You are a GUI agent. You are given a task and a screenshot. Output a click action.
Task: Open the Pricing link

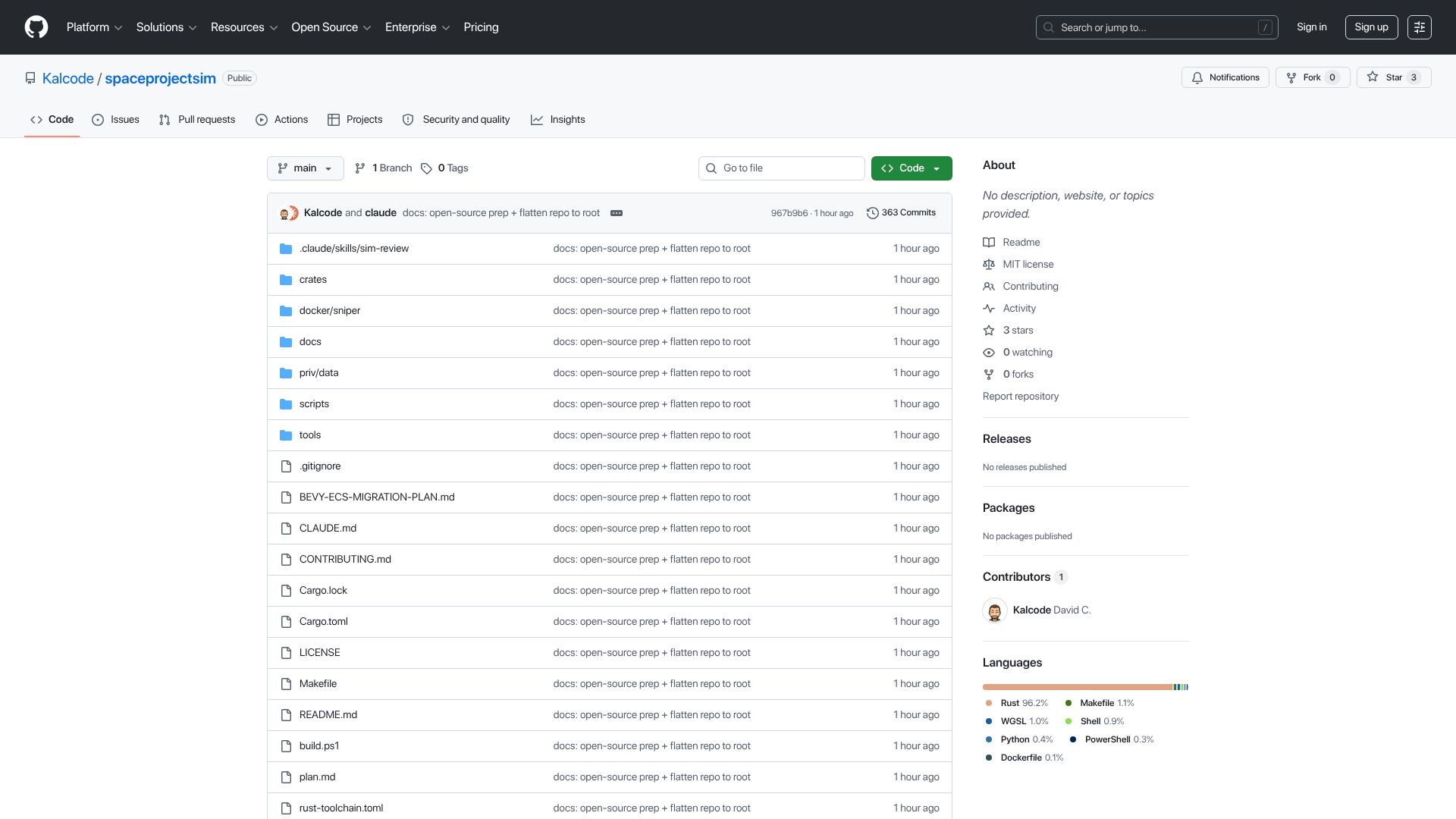pyautogui.click(x=481, y=27)
